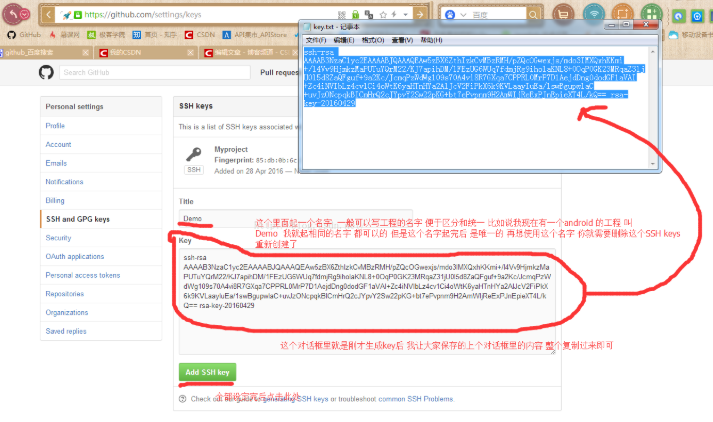Open the flame-icon bookmark in the bookmarks bar
The image size is (713, 422).
tap(65, 35)
